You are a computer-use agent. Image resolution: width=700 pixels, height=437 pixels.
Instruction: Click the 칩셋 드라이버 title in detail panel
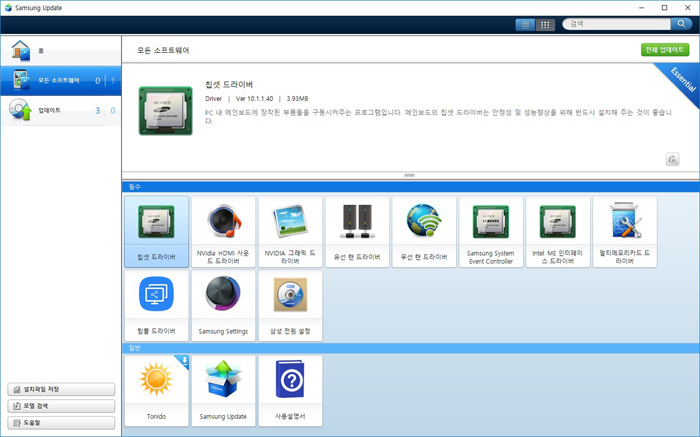(x=229, y=84)
